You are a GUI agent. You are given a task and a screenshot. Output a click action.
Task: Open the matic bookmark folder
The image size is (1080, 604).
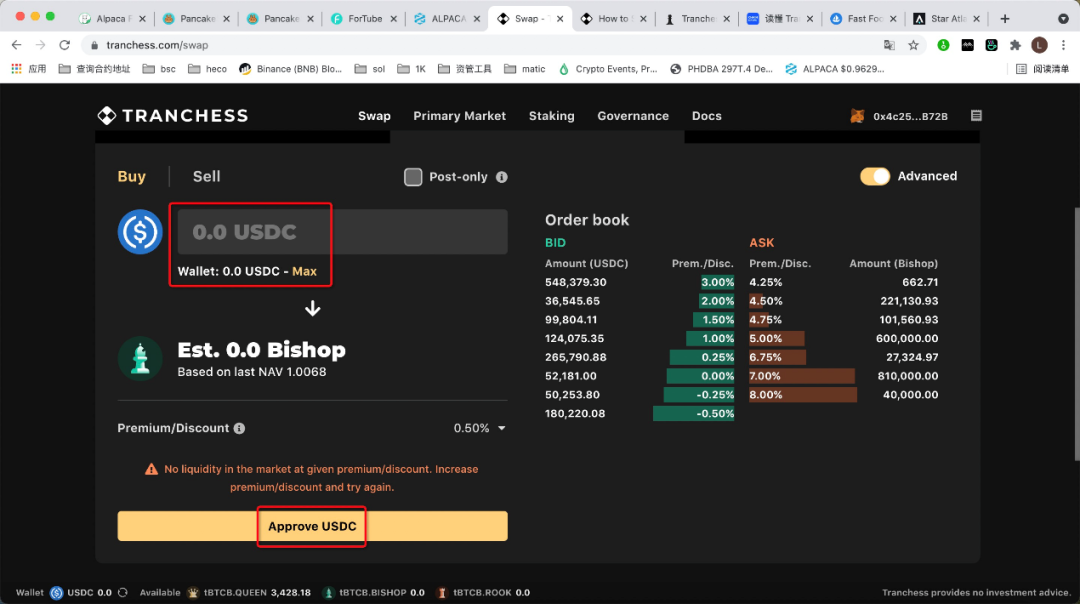pos(525,69)
